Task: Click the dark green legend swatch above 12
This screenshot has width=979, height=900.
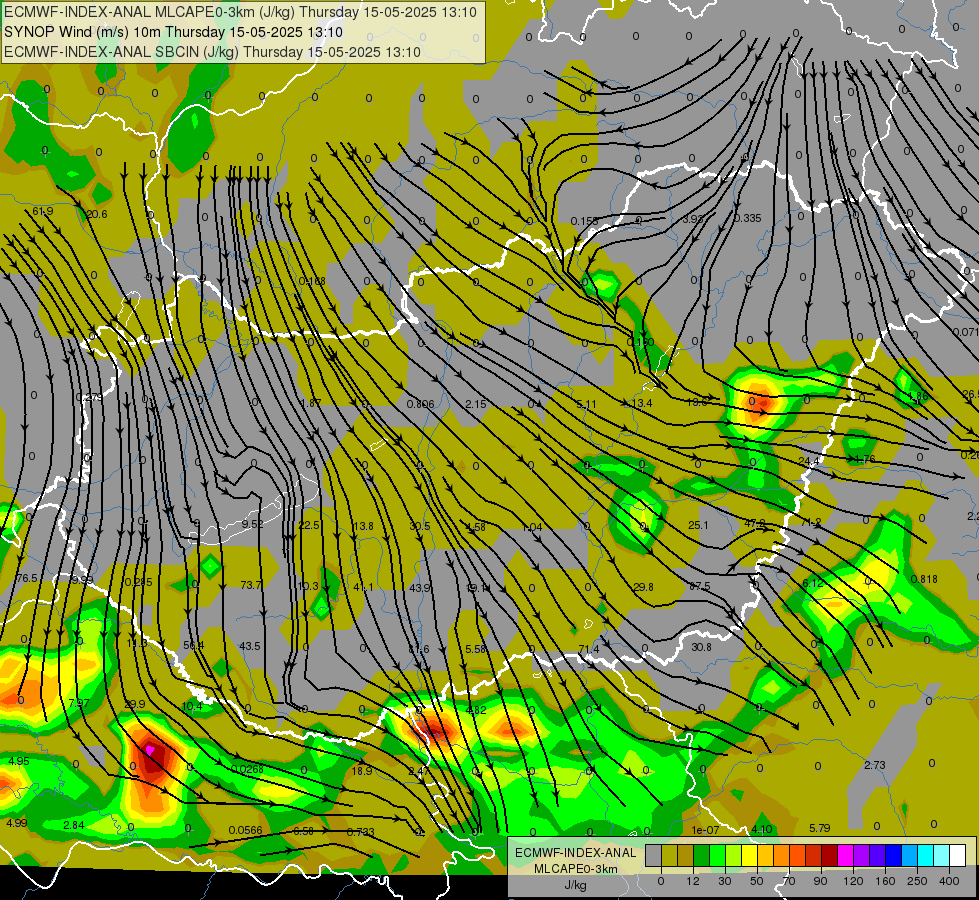Action: pos(702,855)
